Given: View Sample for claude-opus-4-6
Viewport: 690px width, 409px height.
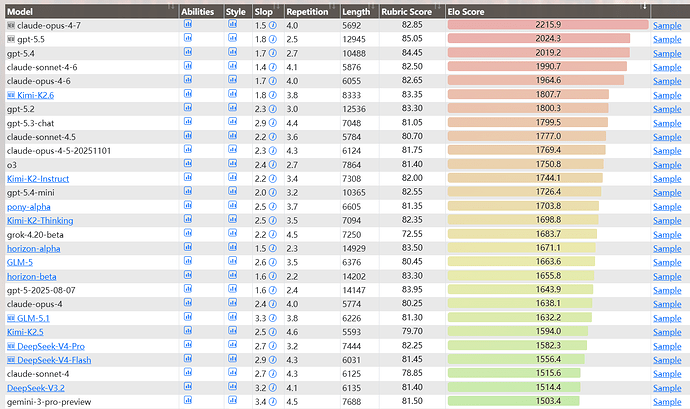Looking at the screenshot, I should click(x=667, y=81).
